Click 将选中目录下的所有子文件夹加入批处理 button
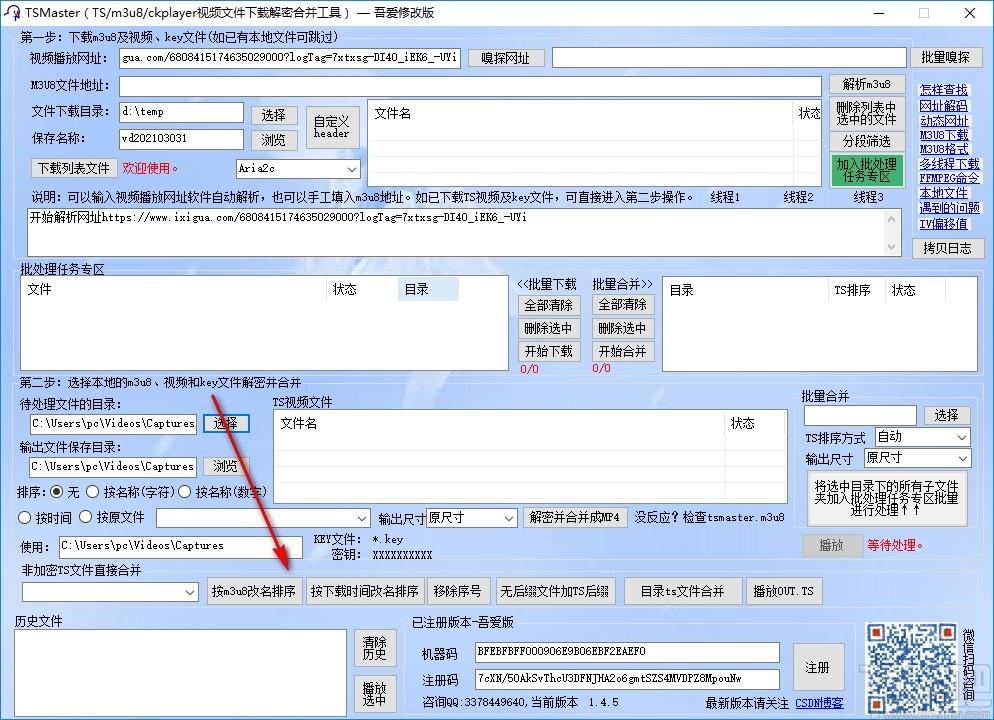Image resolution: width=994 pixels, height=720 pixels. tap(887, 498)
